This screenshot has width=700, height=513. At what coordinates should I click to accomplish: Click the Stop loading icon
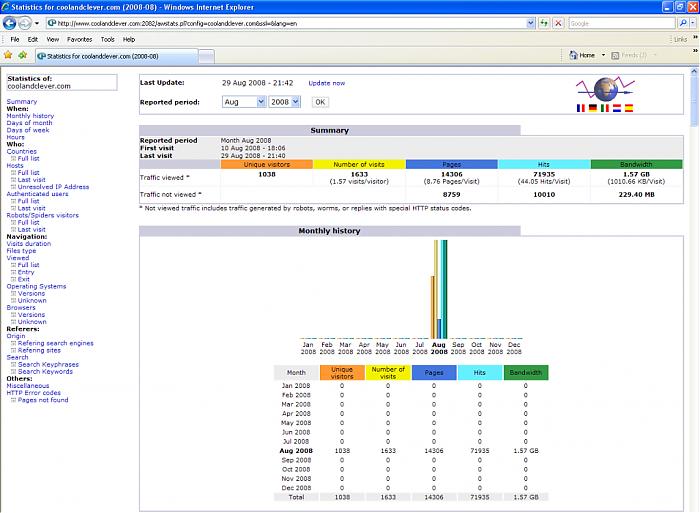(x=558, y=23)
